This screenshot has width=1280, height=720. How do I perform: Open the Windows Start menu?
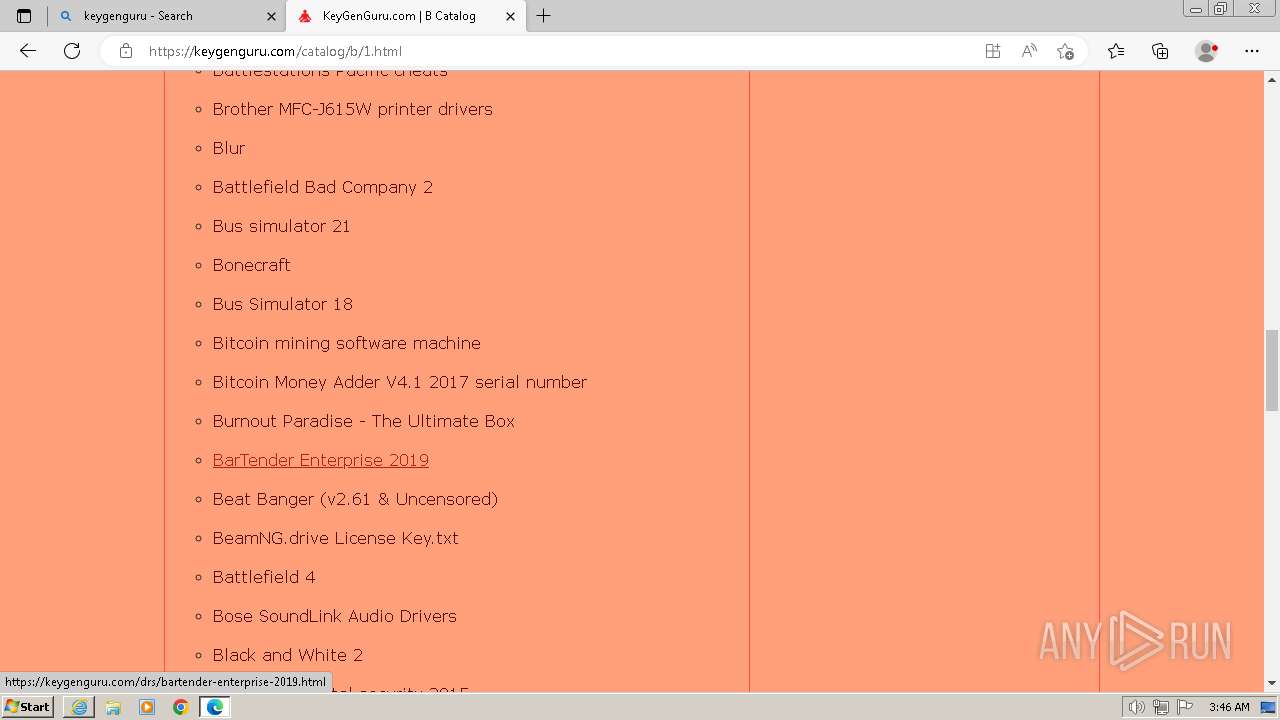click(27, 707)
